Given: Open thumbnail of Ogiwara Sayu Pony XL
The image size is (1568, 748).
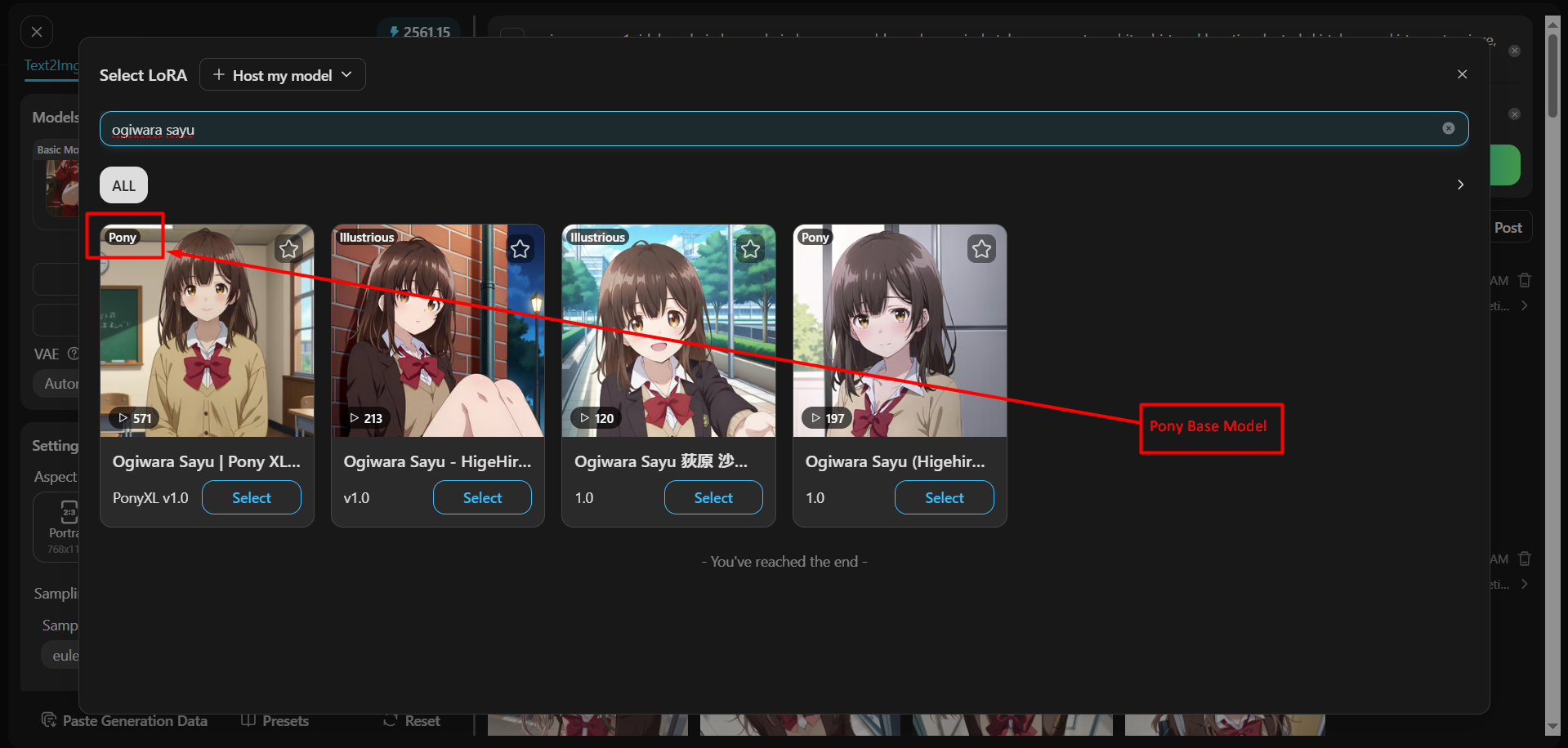Looking at the screenshot, I should (x=207, y=331).
